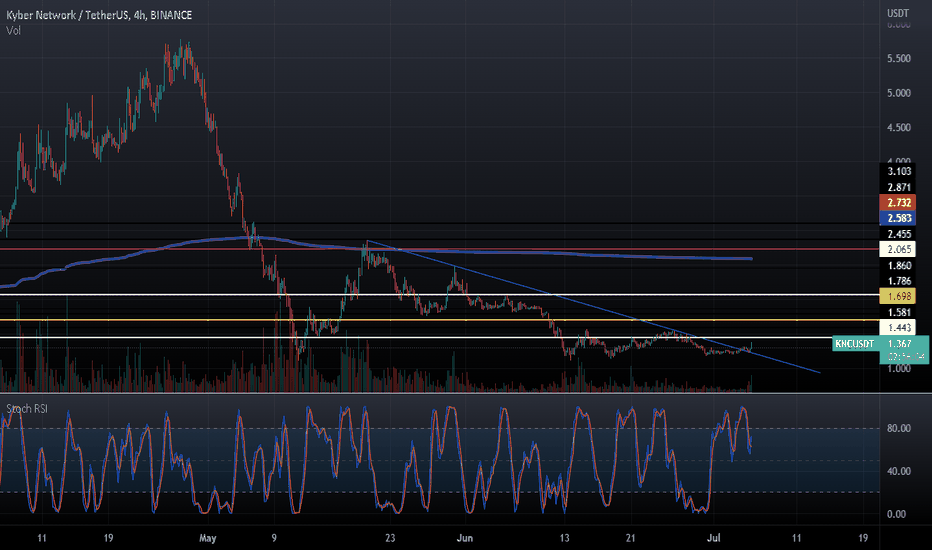Click the 23 date label on time axis

point(390,538)
